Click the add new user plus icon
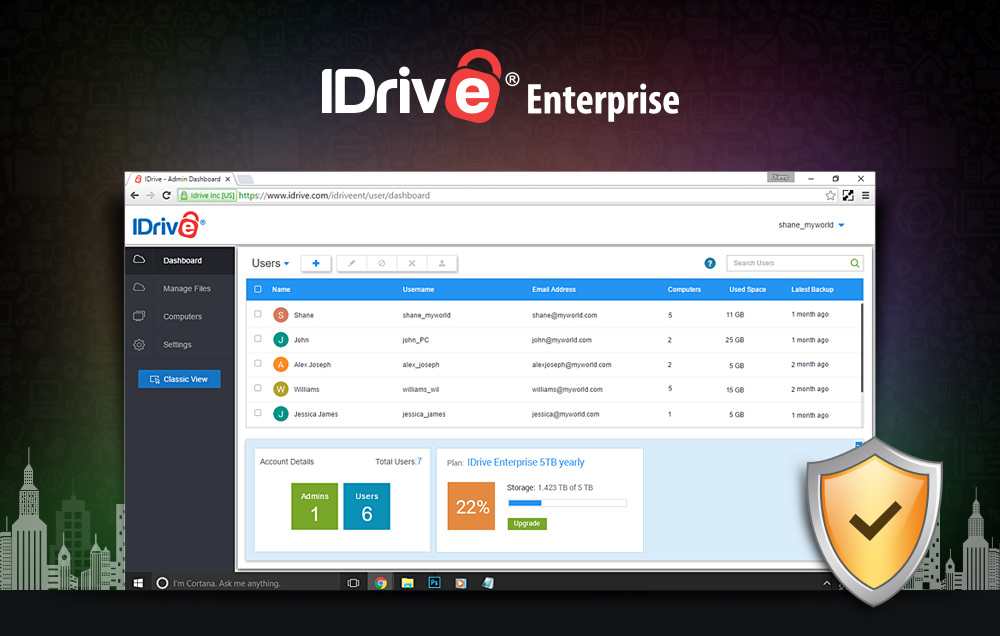 316,263
